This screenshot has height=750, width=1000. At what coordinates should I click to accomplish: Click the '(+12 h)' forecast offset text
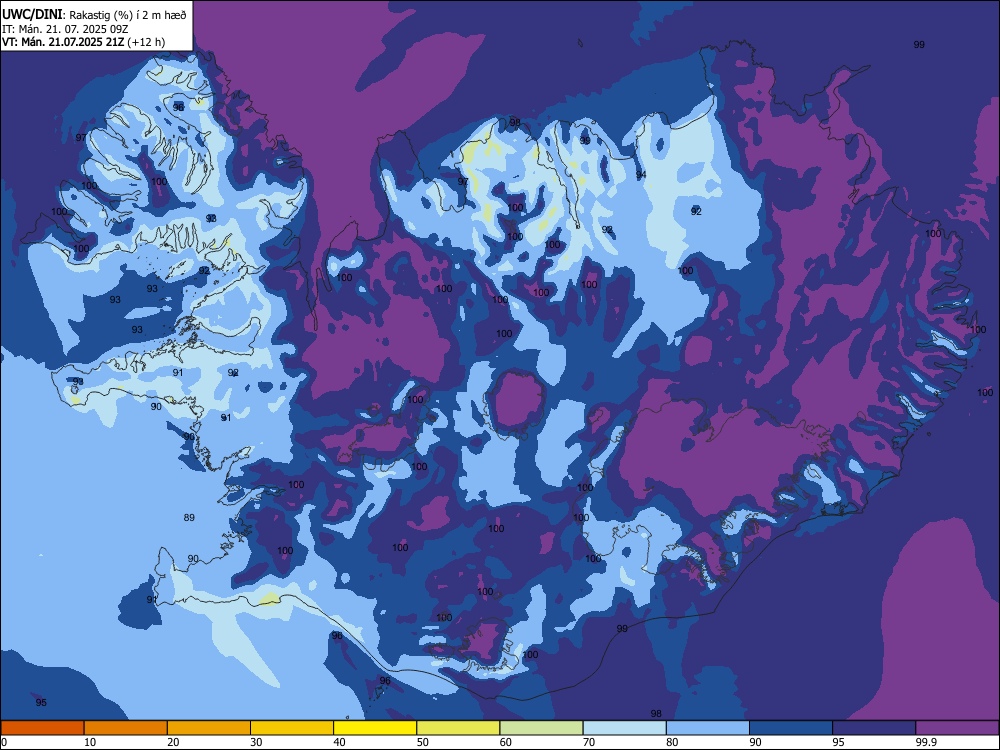[146, 42]
